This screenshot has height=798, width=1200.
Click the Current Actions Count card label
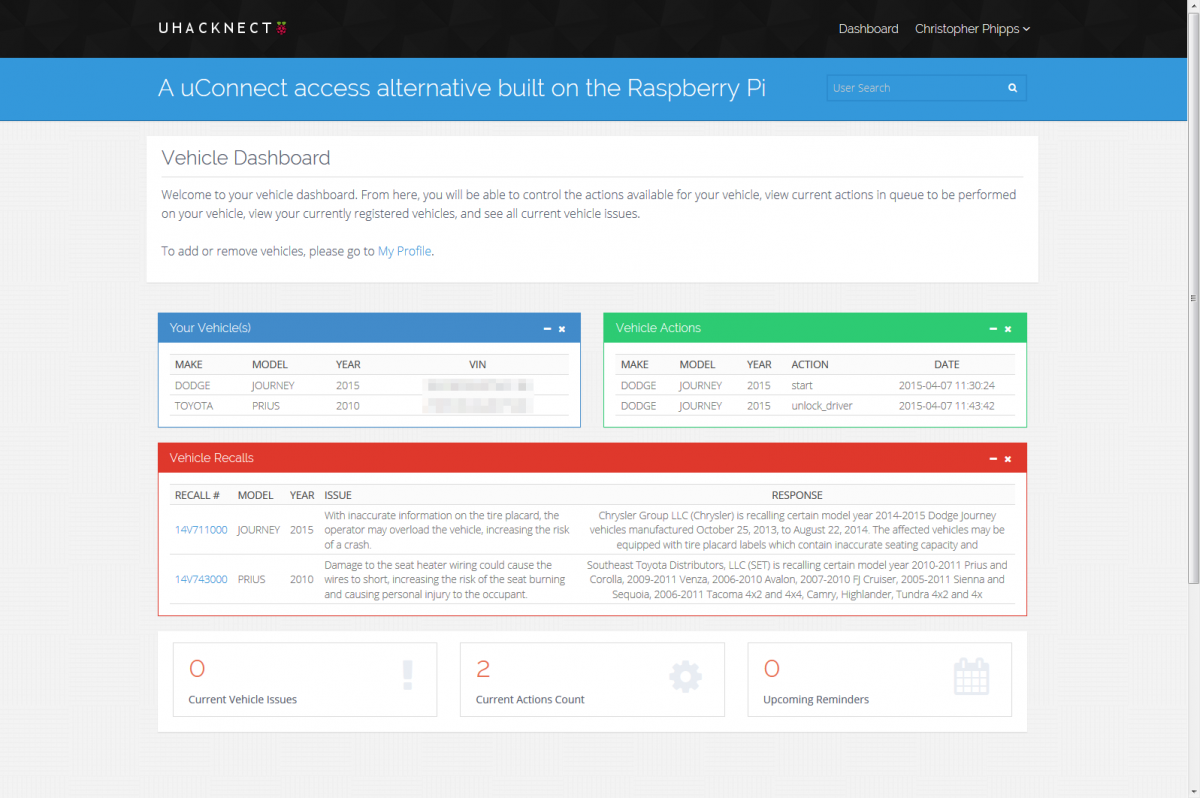tap(530, 699)
